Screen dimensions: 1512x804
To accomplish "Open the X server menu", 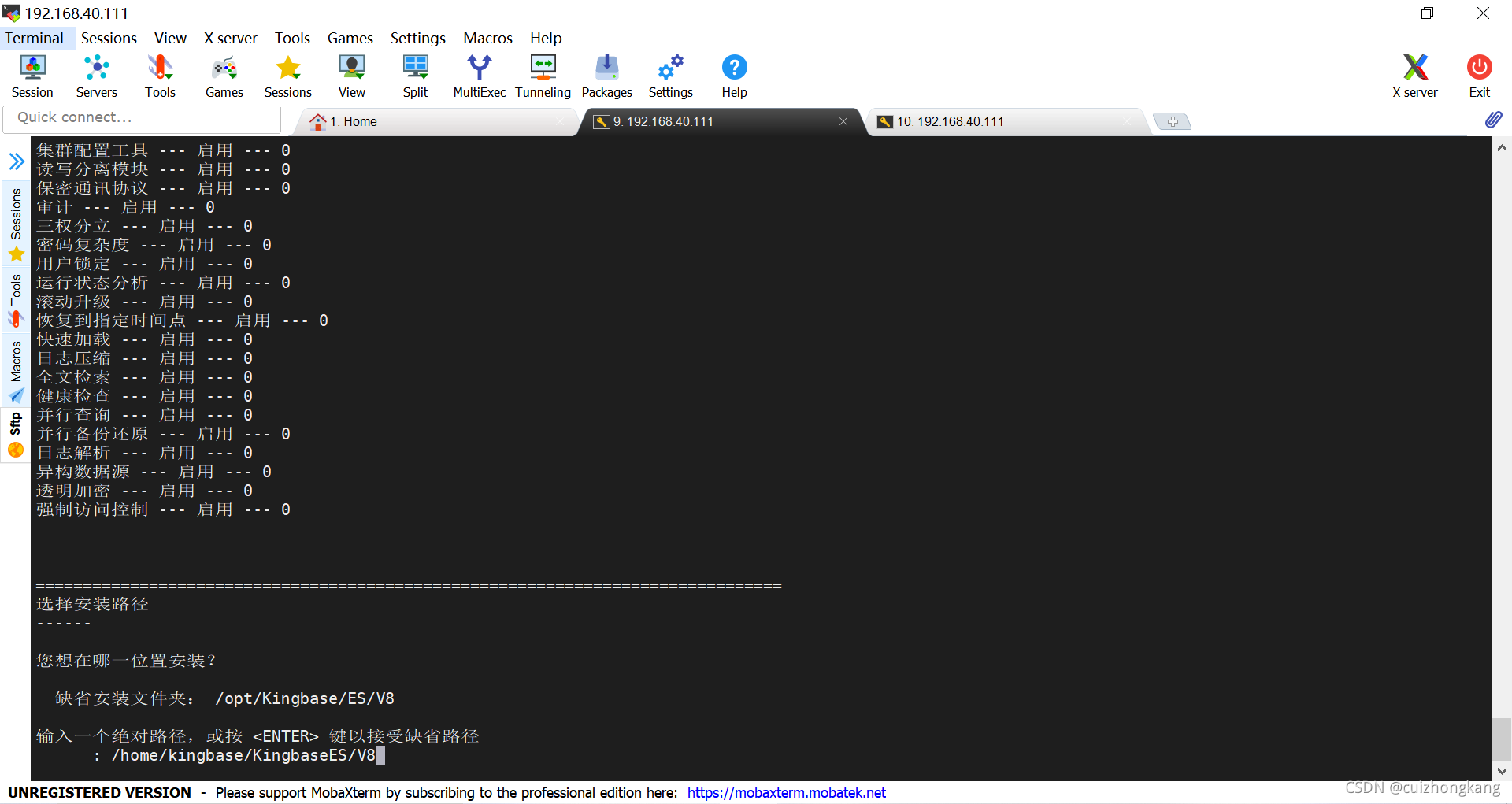I will point(230,38).
